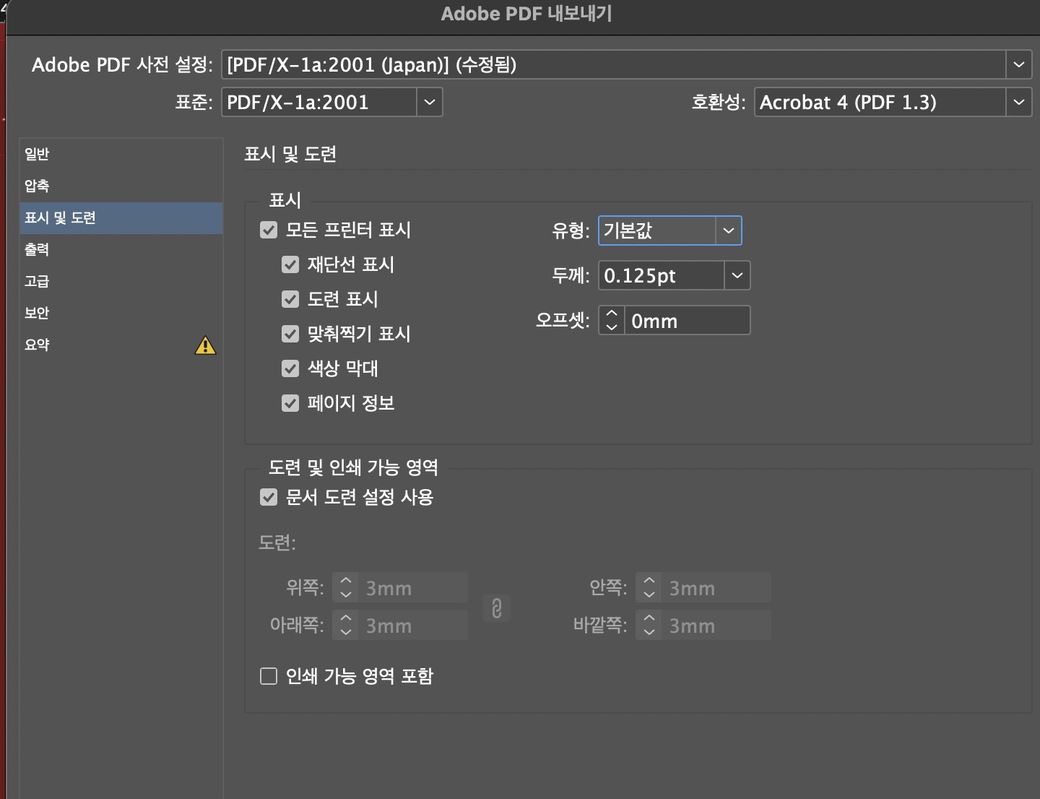The width and height of the screenshot is (1040, 799).
Task: Toggle 모든 프린터 표시 checkbox
Action: tap(269, 230)
